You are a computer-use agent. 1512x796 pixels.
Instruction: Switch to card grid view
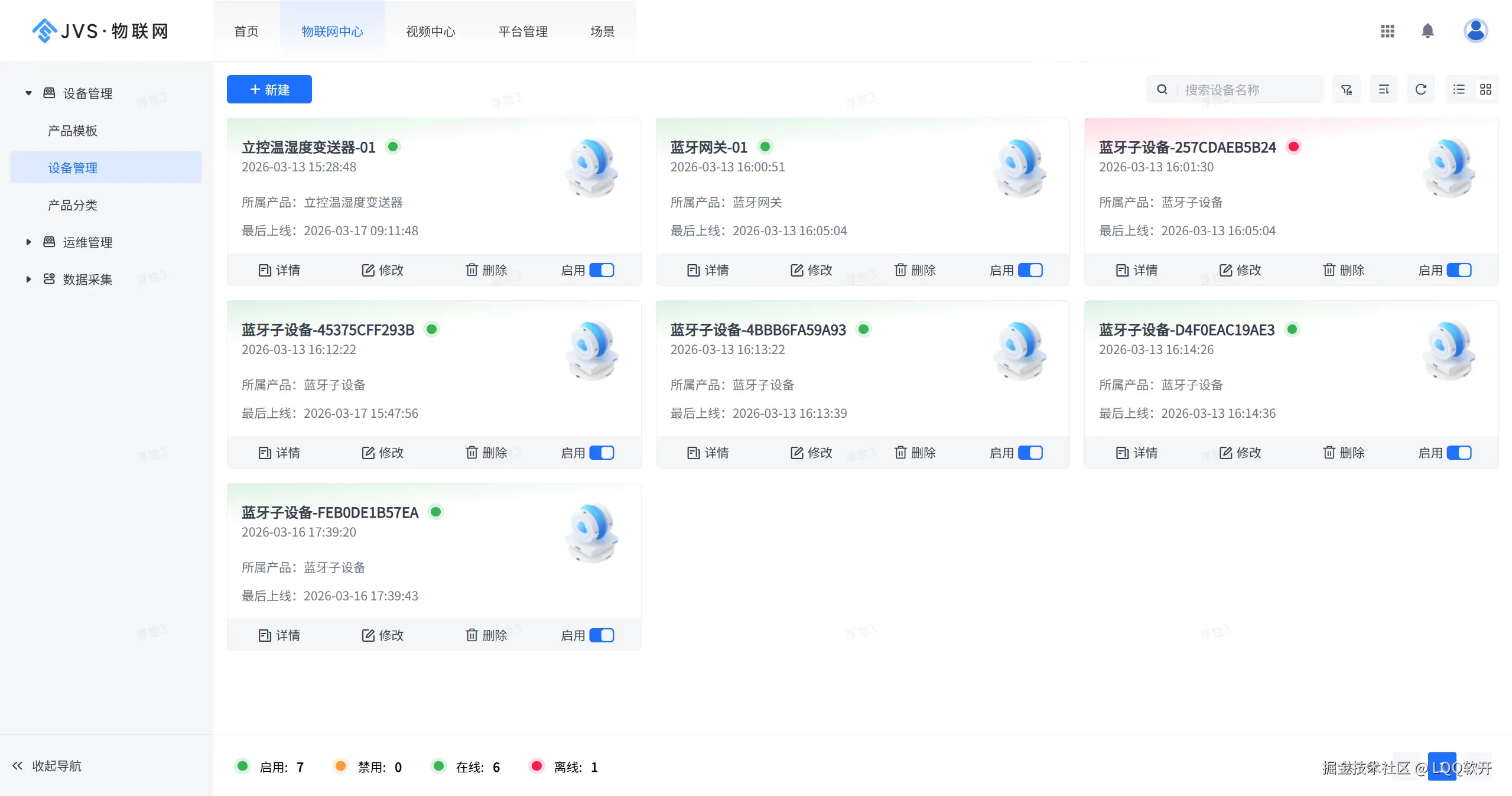point(1485,90)
